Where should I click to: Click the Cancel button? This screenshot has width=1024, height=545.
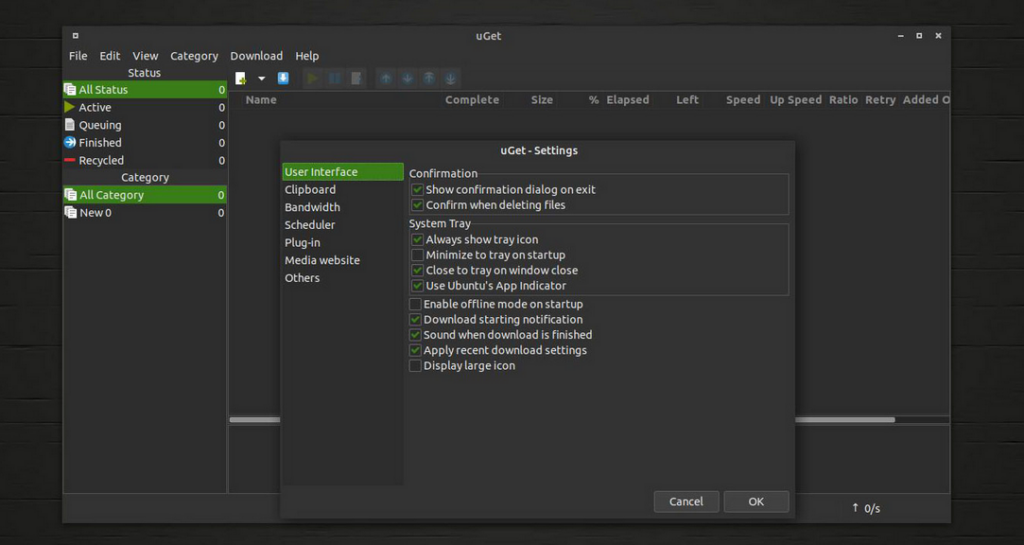coord(686,501)
